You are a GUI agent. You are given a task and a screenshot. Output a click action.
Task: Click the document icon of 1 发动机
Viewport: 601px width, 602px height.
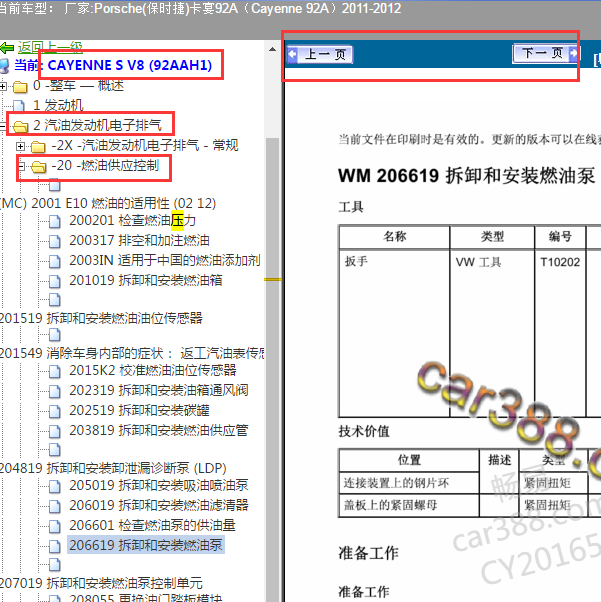tap(19, 106)
